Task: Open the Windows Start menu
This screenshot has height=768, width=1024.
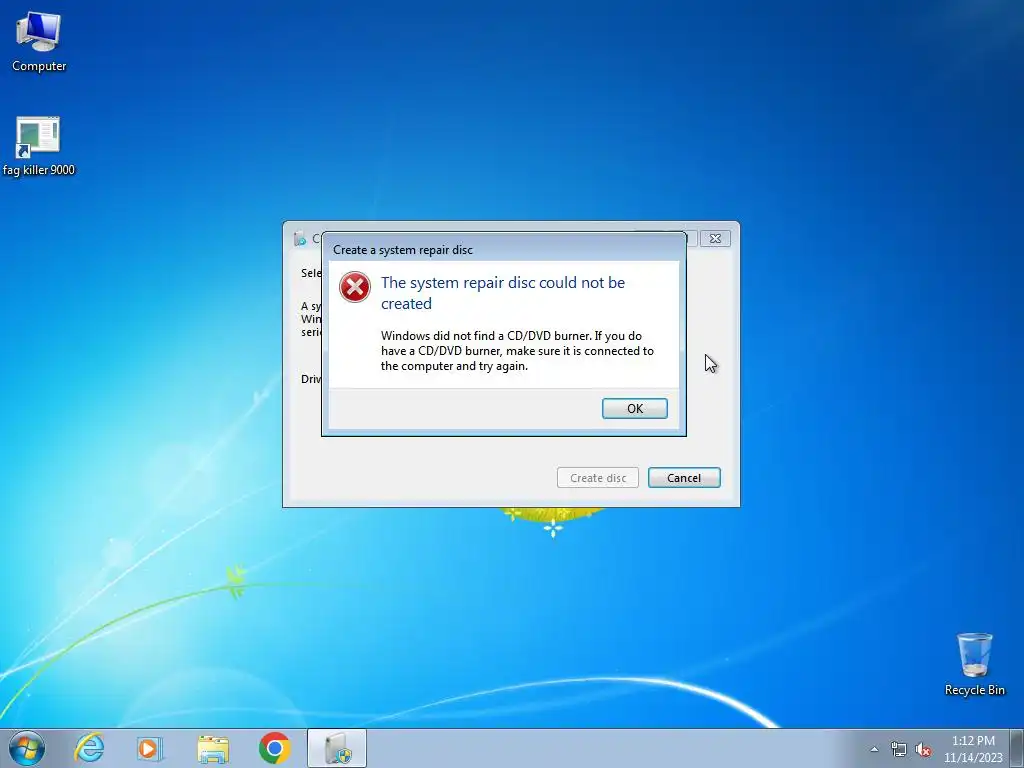Action: (27, 748)
